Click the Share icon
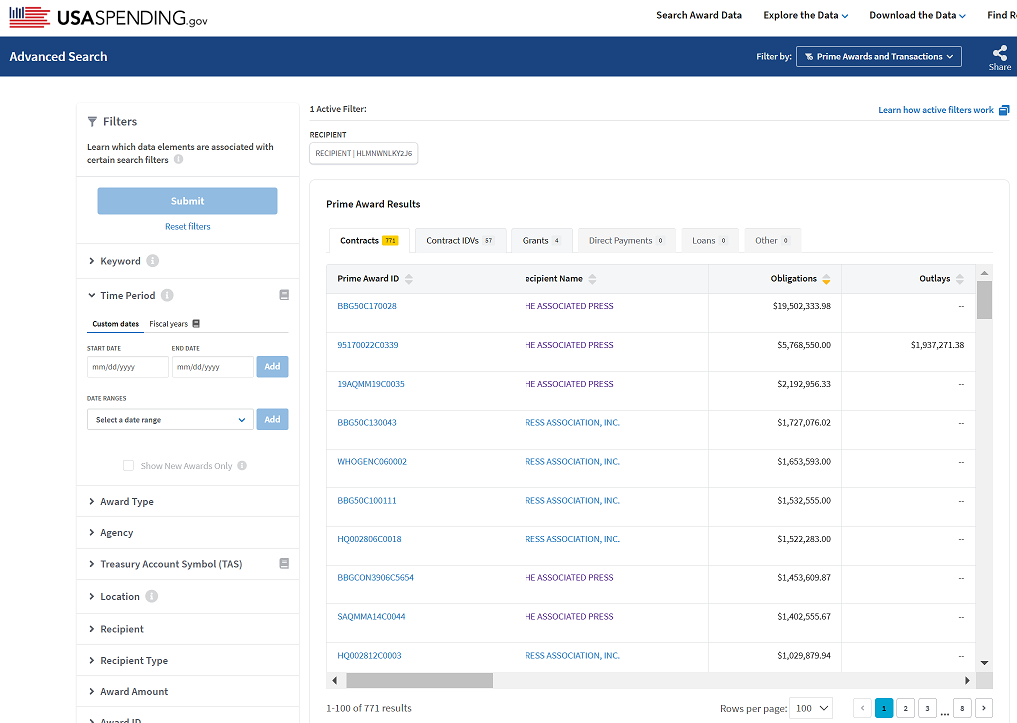The width and height of the screenshot is (1017, 723). pos(999,54)
